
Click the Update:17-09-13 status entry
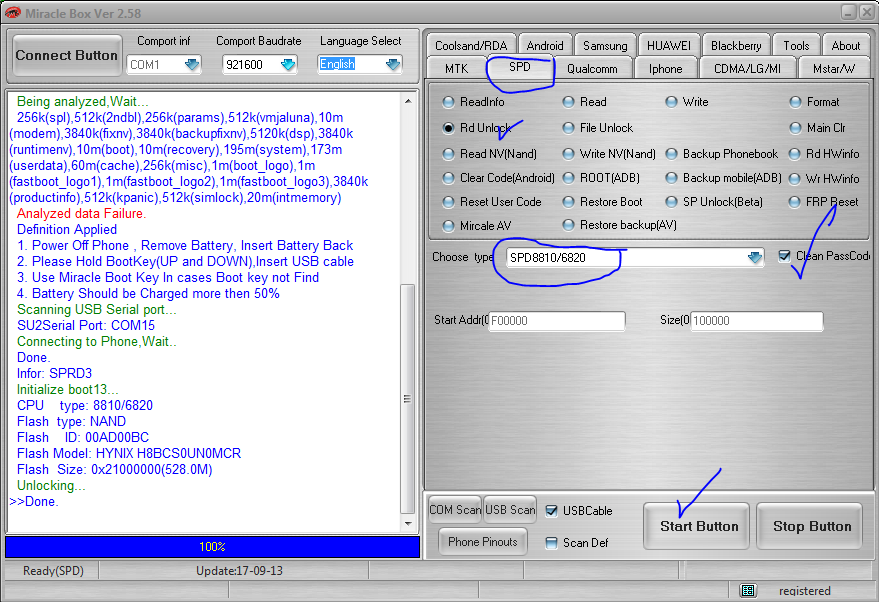239,571
